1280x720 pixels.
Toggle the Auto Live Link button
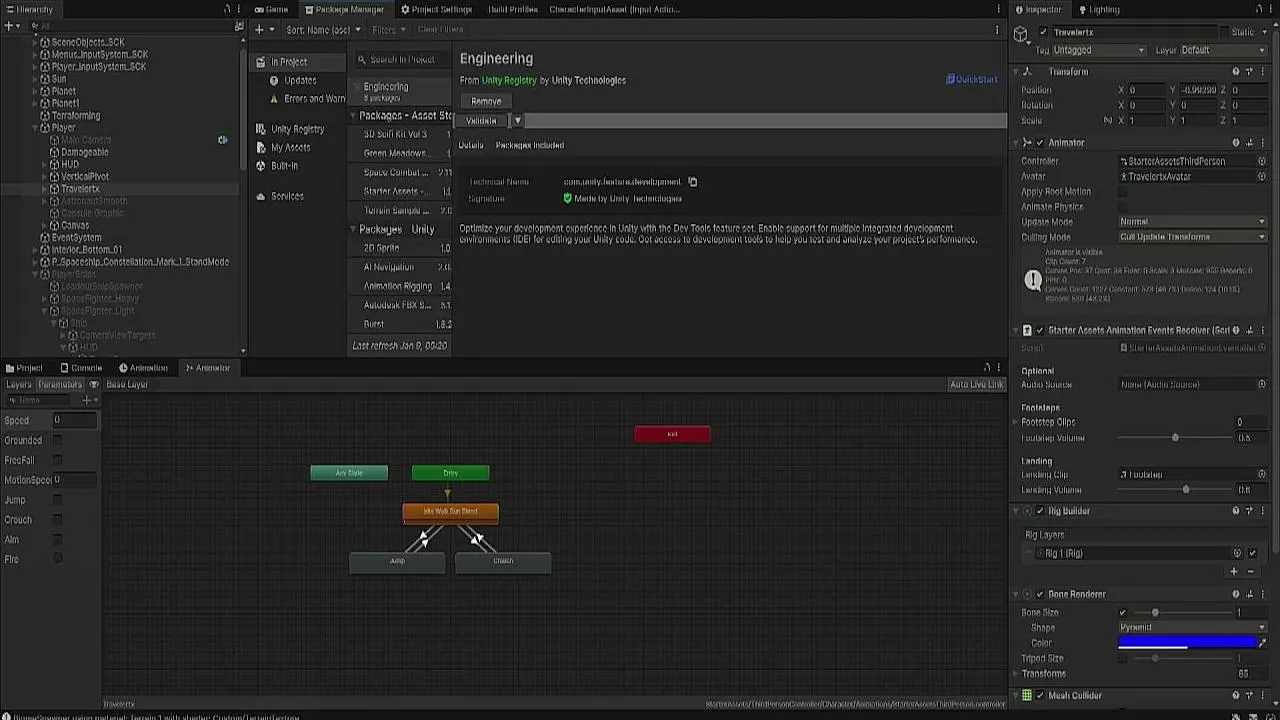click(x=976, y=385)
